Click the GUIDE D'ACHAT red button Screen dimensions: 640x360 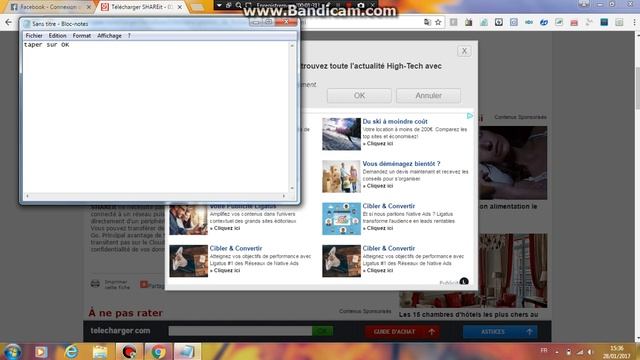pyautogui.click(x=402, y=332)
